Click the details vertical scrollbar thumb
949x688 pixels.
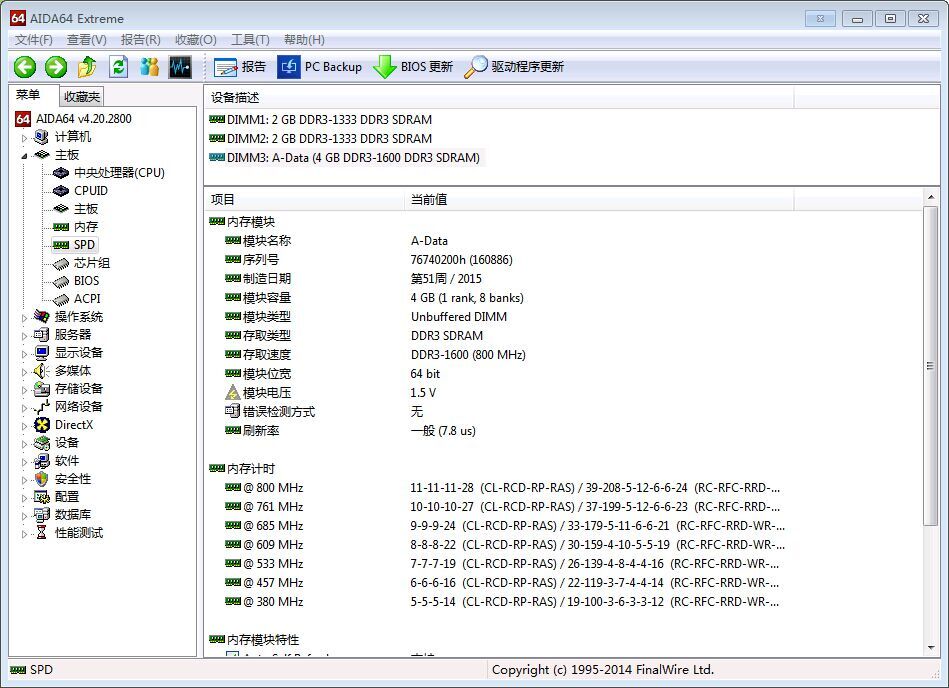[x=931, y=365]
